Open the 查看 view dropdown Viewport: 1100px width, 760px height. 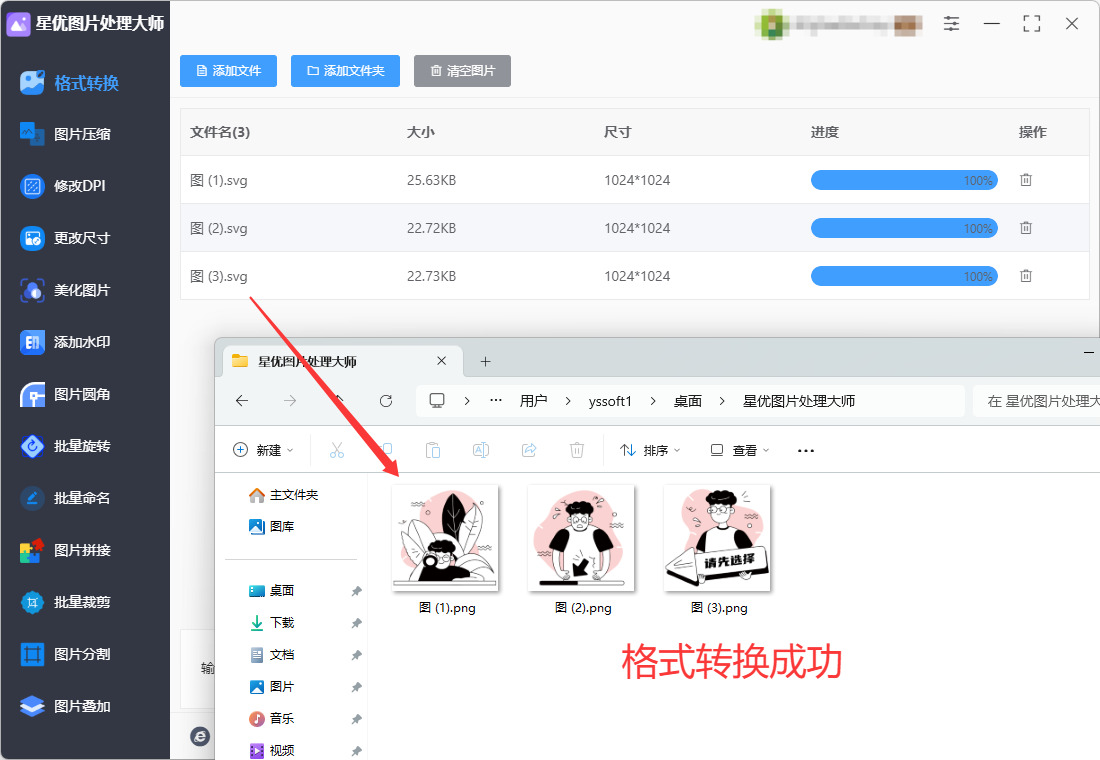tap(740, 450)
